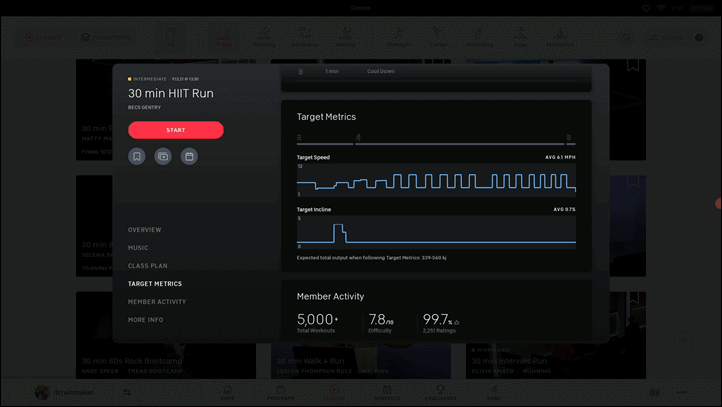Click the swap arrows icon near the profile
The width and height of the screenshot is (722, 407).
[x=127, y=392]
